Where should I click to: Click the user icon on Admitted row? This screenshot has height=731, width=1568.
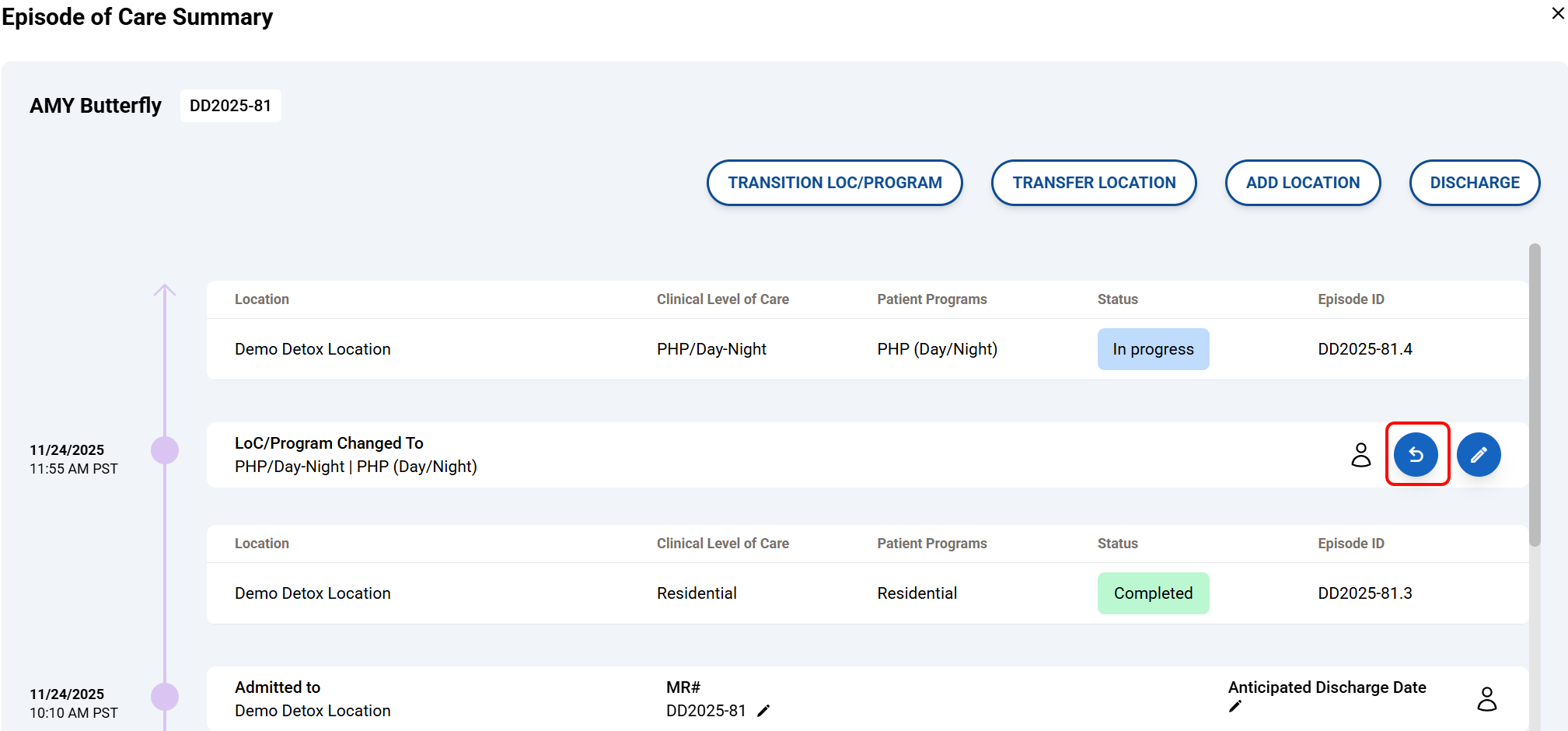(1486, 698)
